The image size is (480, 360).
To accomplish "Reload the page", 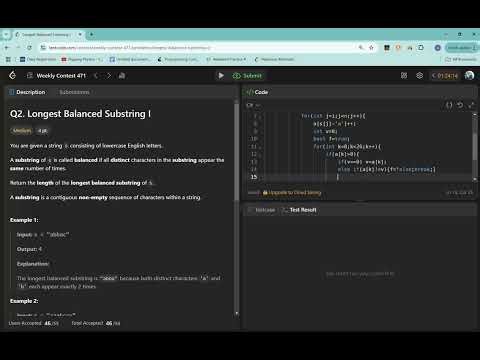I will tap(29, 48).
